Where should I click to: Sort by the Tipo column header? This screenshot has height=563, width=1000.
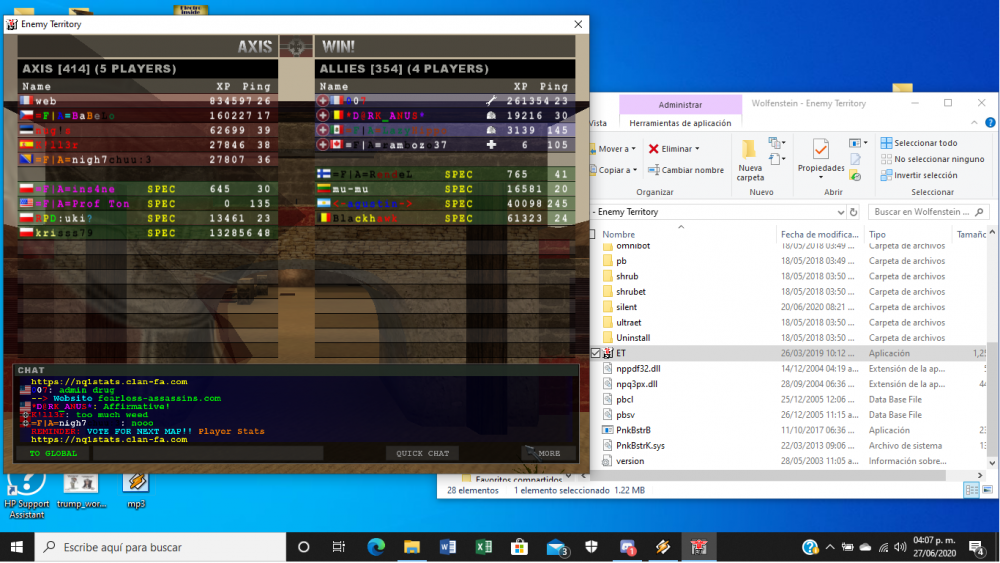tap(877, 234)
